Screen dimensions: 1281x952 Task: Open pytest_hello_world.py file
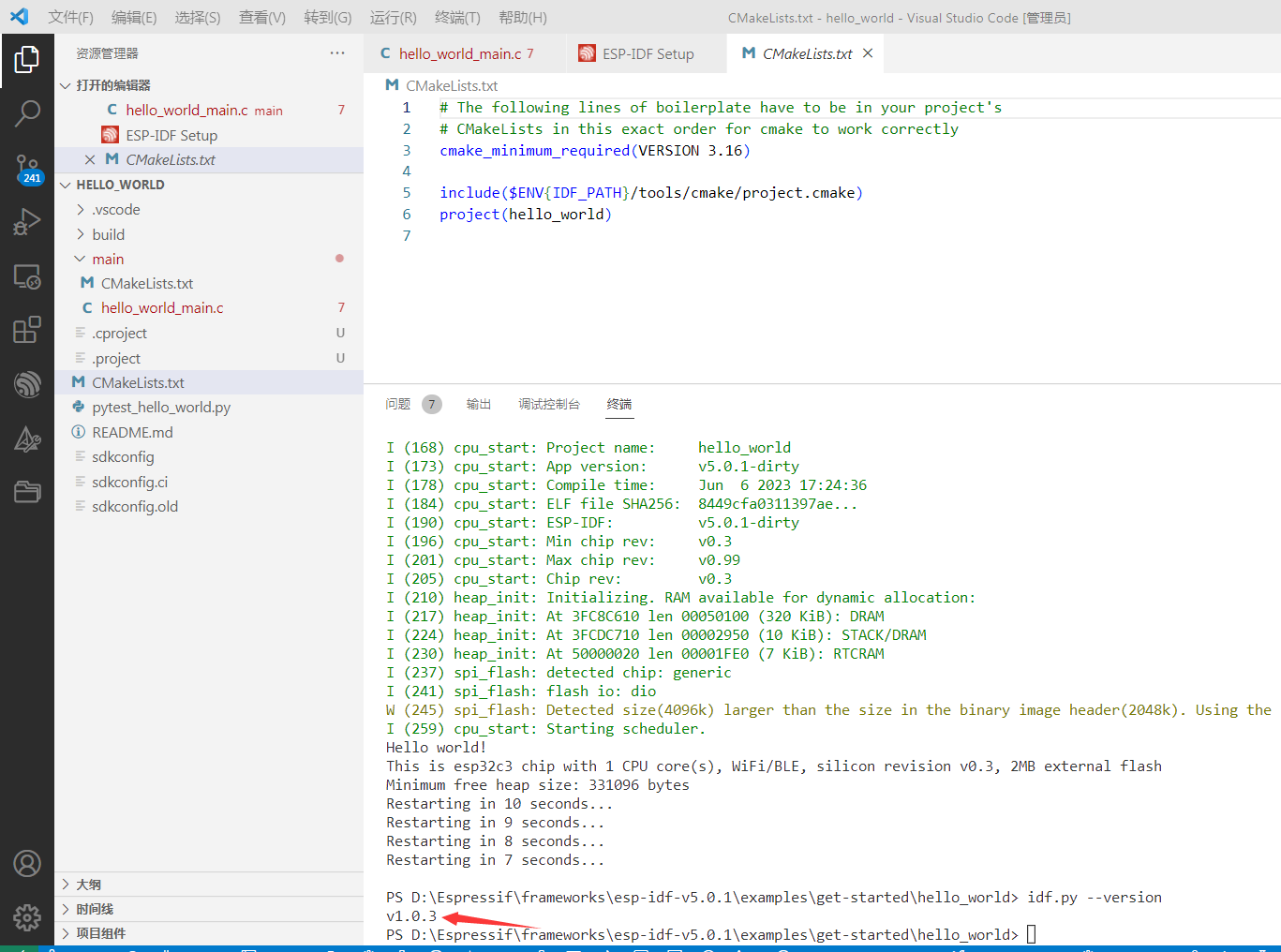coord(209,407)
